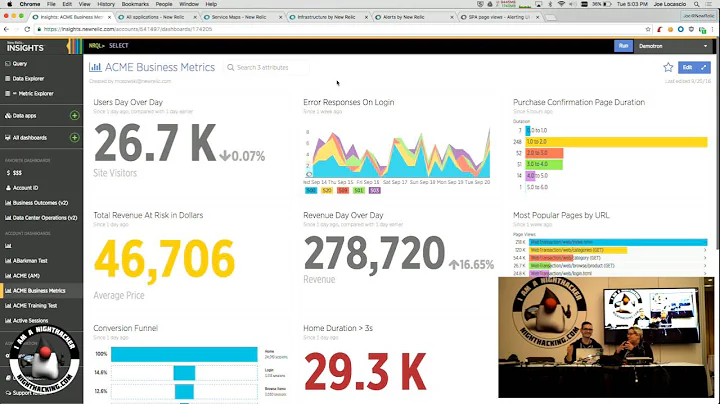Click the Bluetooth icon in menu bar
This screenshot has width=720, height=404.
click(x=550, y=4)
